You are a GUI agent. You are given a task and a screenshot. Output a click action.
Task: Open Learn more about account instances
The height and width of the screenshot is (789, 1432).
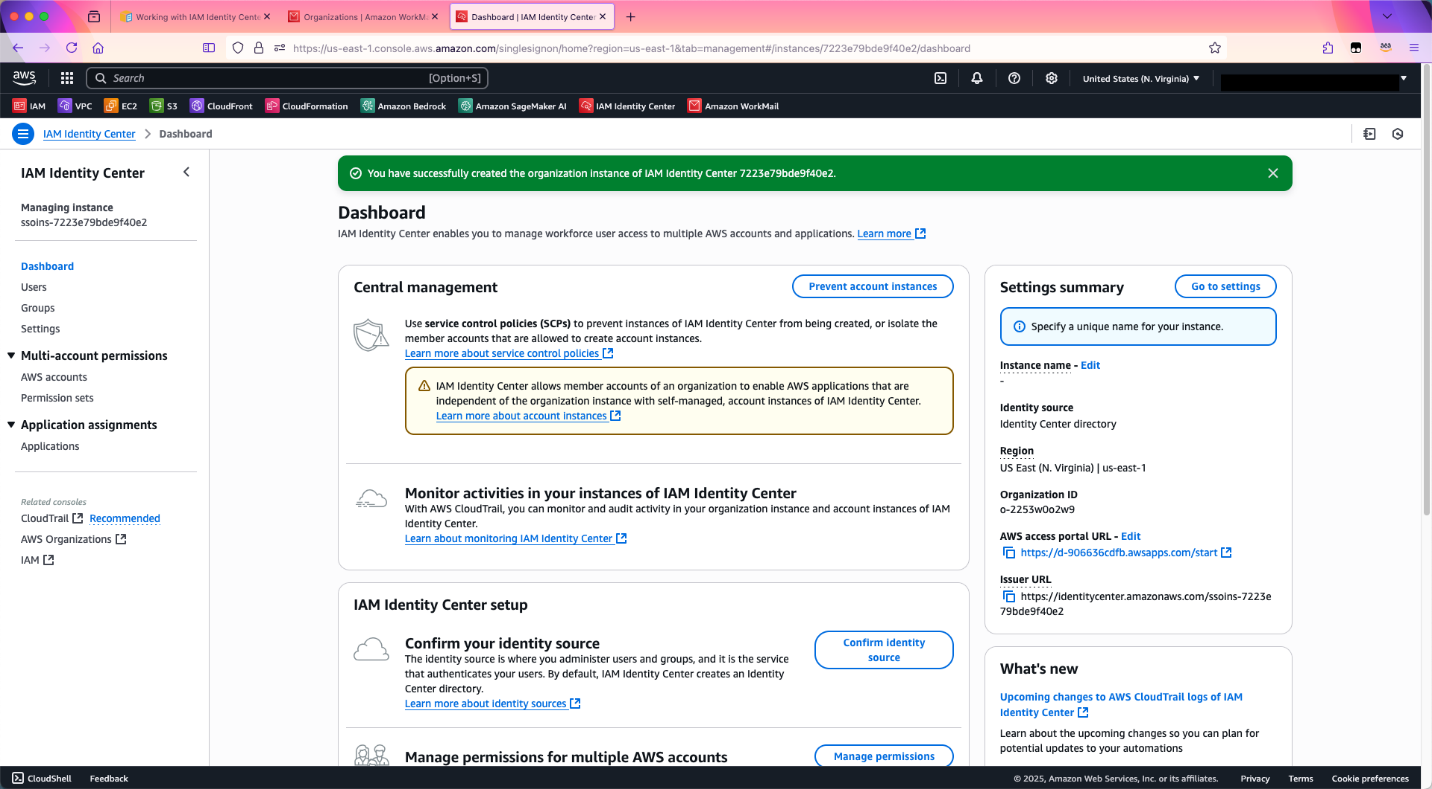(528, 416)
